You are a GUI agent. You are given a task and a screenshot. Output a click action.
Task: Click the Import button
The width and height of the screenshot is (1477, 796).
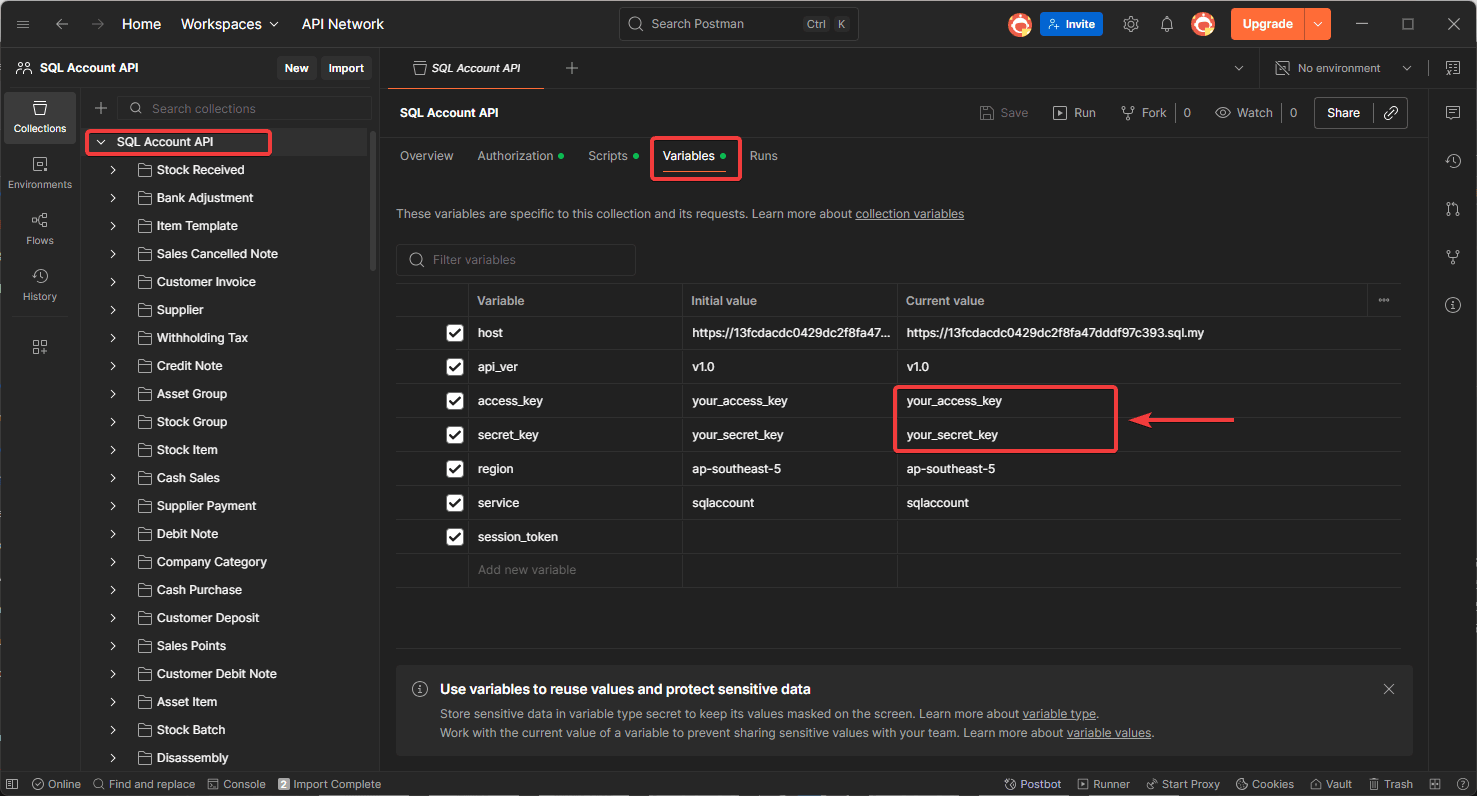click(x=346, y=68)
